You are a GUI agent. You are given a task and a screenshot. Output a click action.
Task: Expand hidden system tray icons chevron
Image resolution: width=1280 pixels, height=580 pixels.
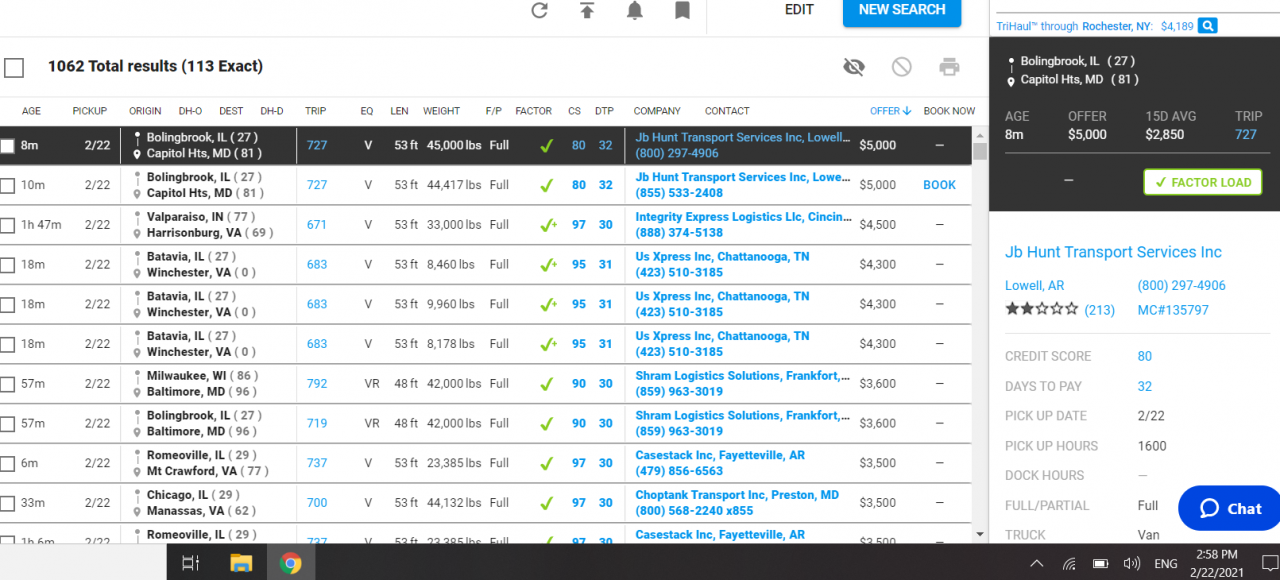(1036, 564)
